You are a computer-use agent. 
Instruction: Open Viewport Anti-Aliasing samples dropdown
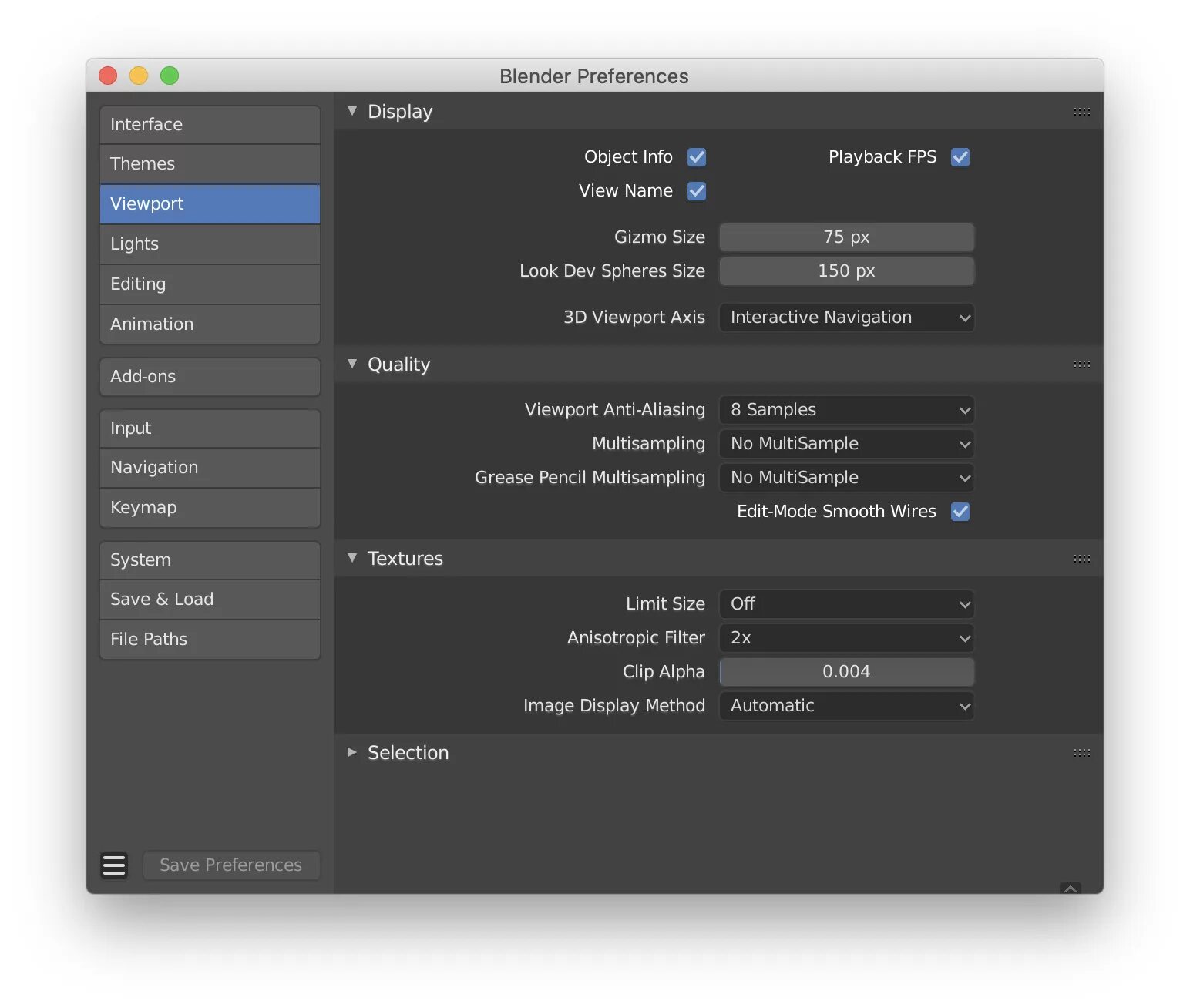click(846, 410)
